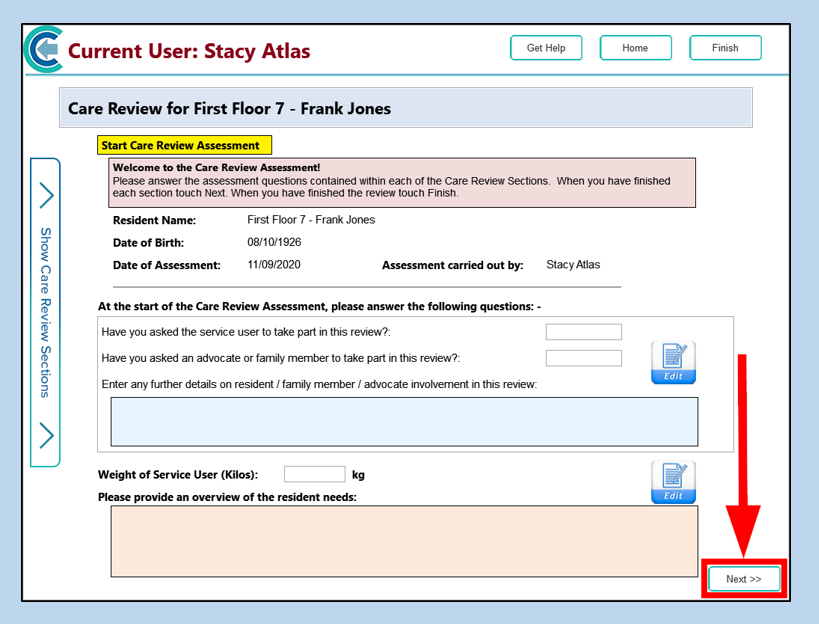Select the service user participation answer field
Image resolution: width=819 pixels, height=624 pixels.
click(583, 332)
